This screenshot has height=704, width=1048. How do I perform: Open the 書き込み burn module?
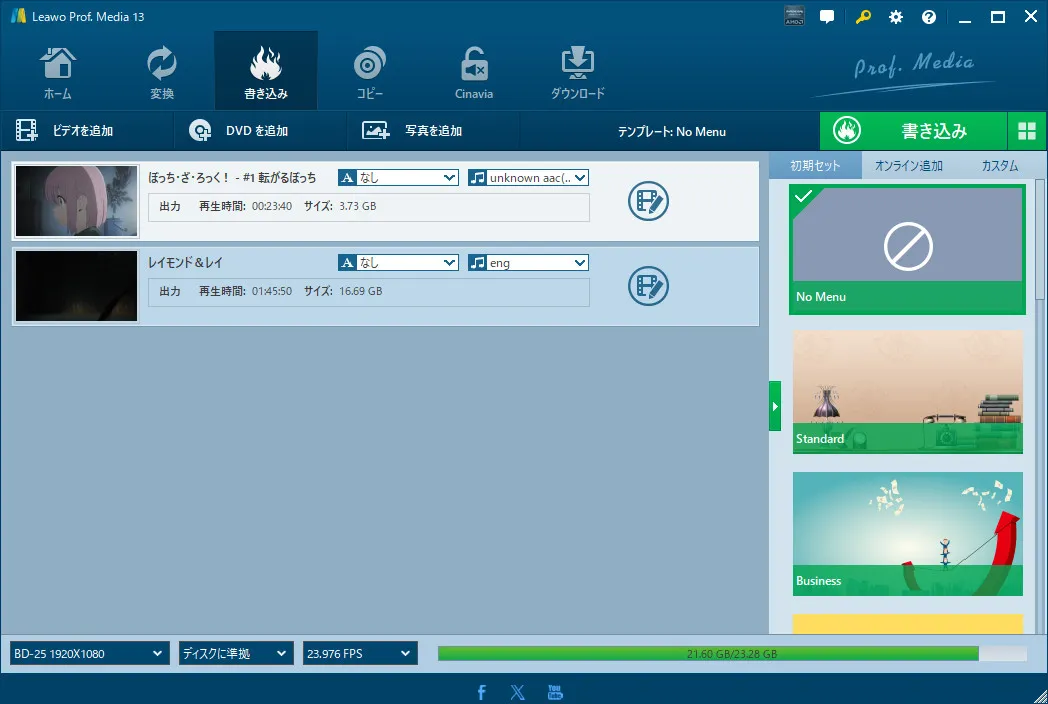(266, 72)
